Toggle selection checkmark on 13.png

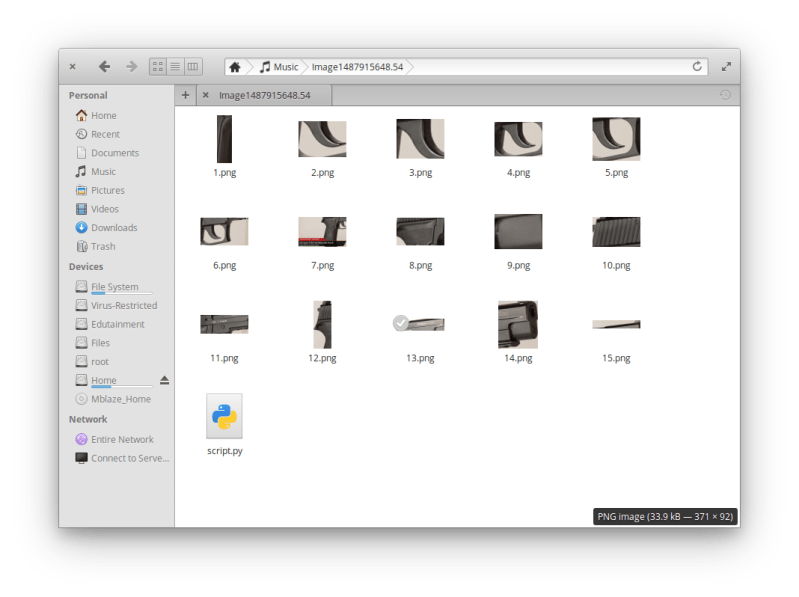401,323
